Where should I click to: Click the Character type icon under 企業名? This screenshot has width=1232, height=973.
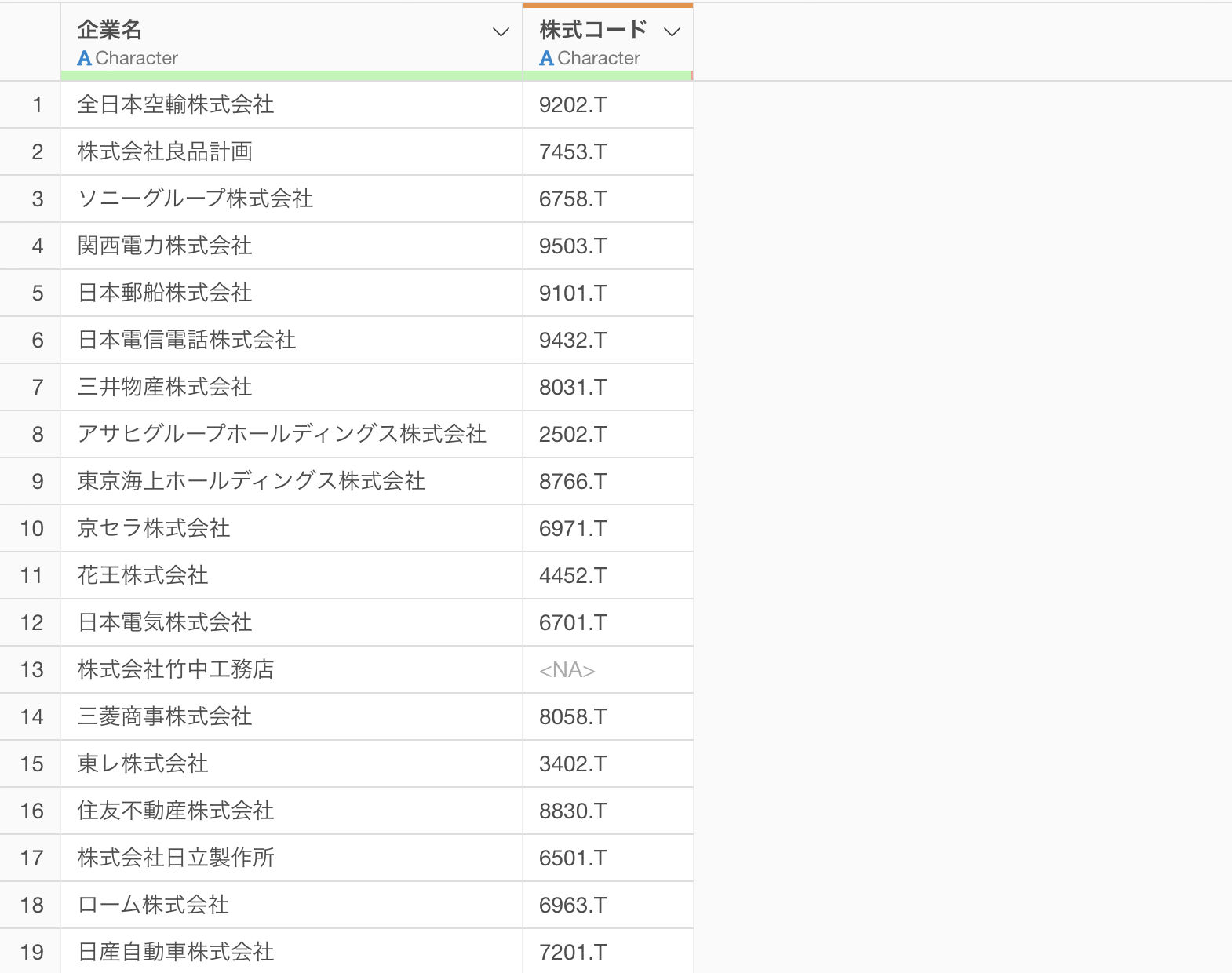point(85,58)
